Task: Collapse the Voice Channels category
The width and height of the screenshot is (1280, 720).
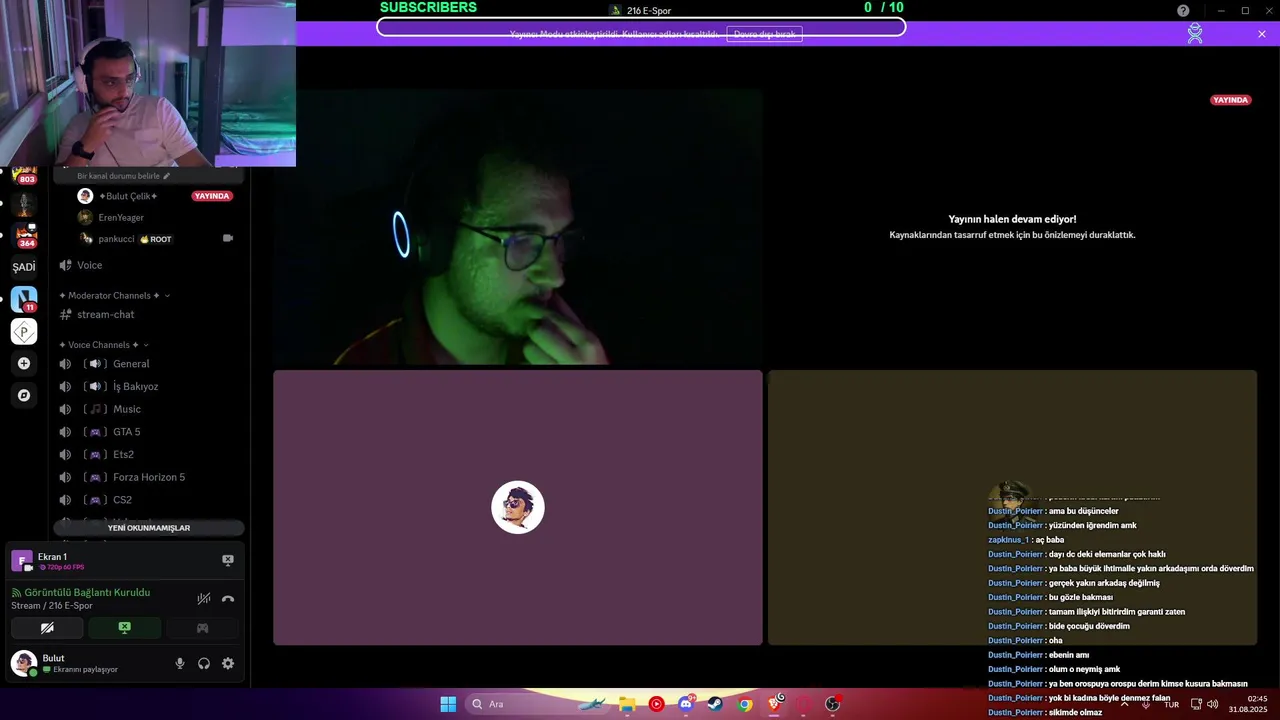Action: (104, 345)
